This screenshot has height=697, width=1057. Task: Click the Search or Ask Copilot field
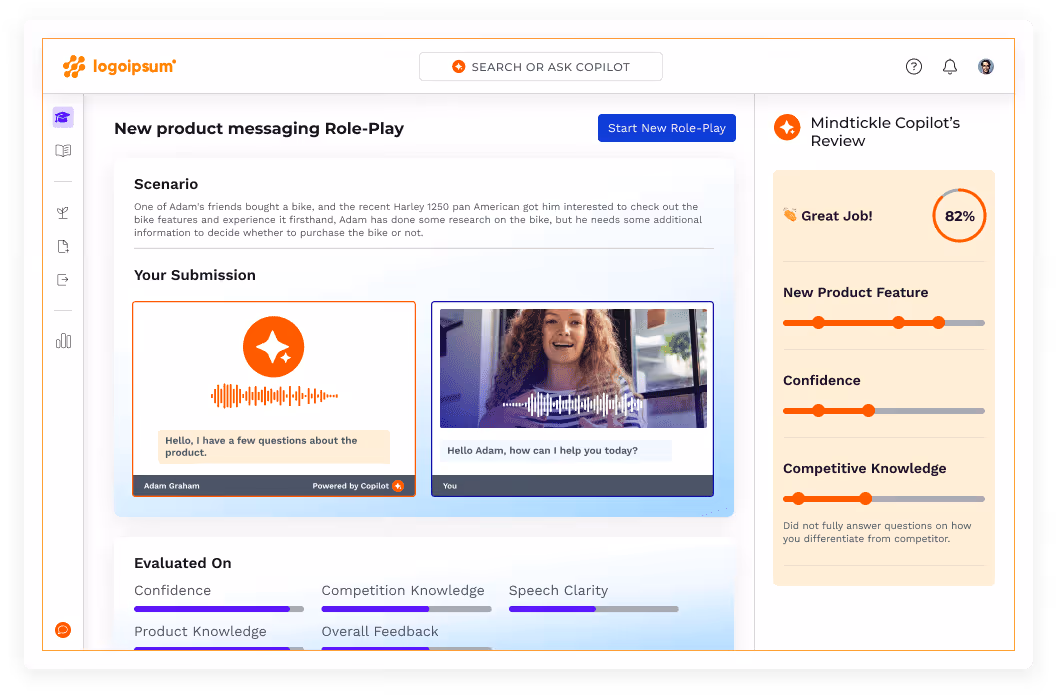(541, 67)
